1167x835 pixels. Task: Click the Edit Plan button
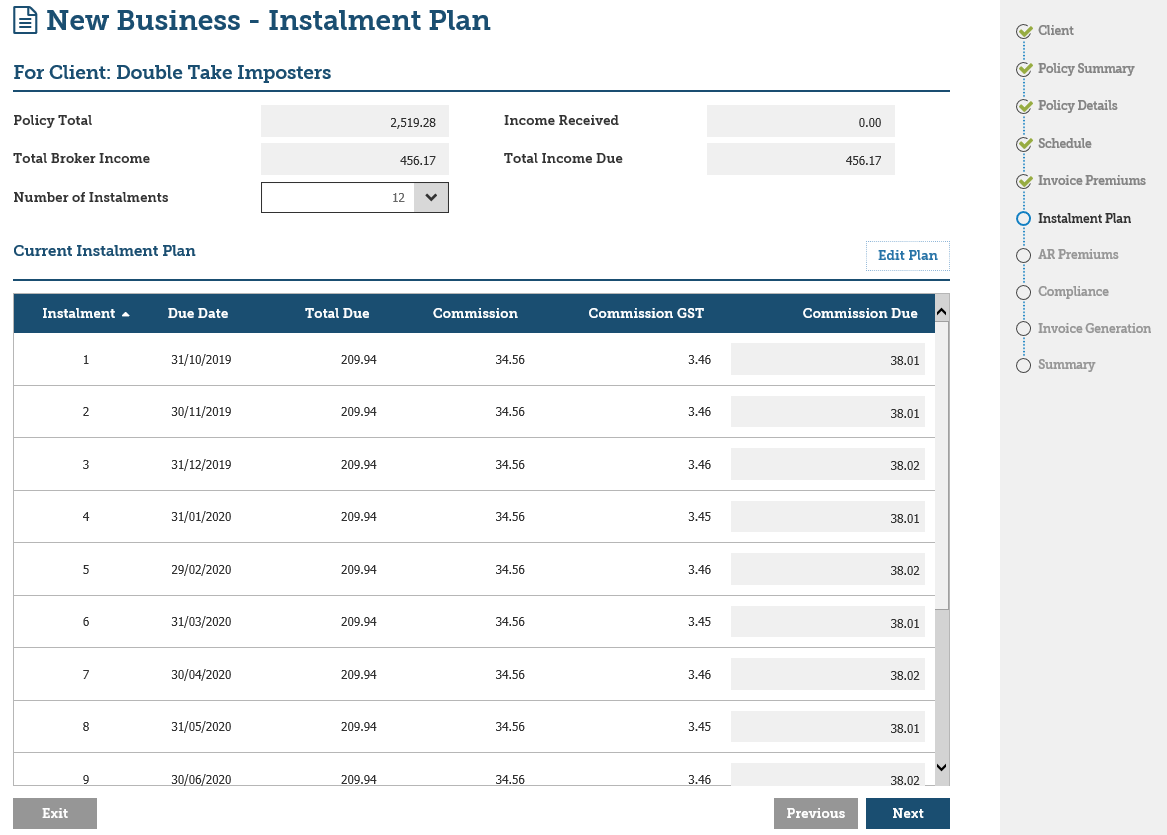click(907, 256)
